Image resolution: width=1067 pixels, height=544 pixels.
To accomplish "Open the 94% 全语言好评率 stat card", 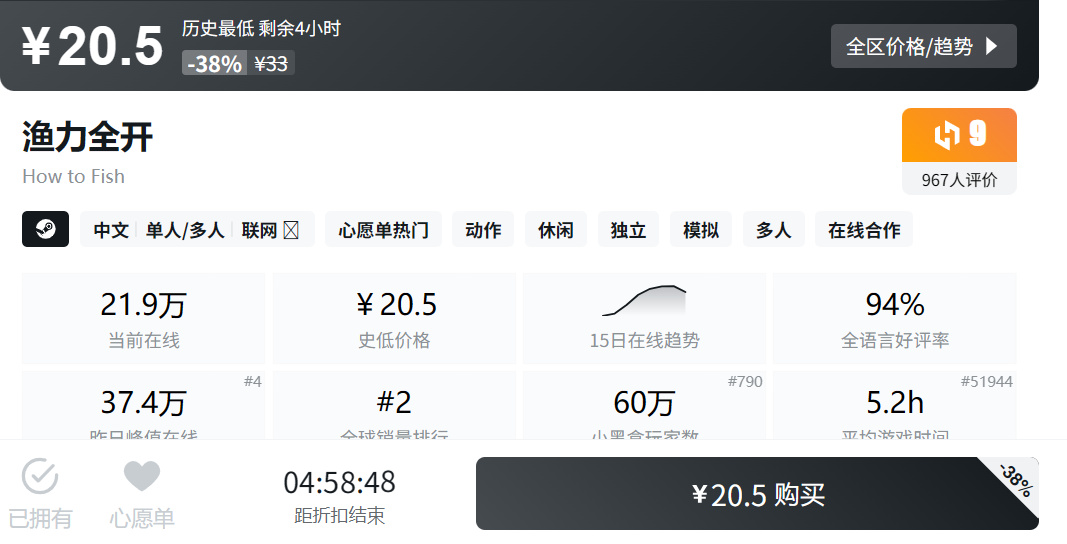I will pos(895,318).
